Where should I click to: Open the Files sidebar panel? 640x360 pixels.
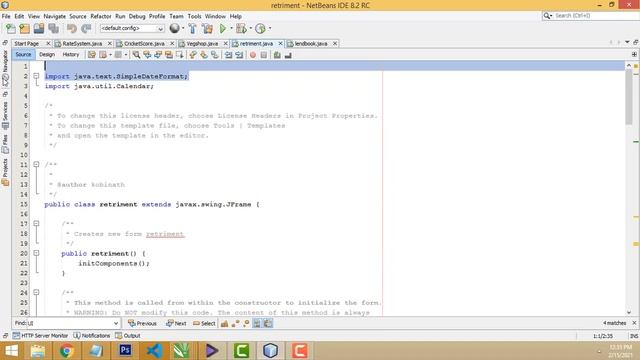tap(5, 144)
